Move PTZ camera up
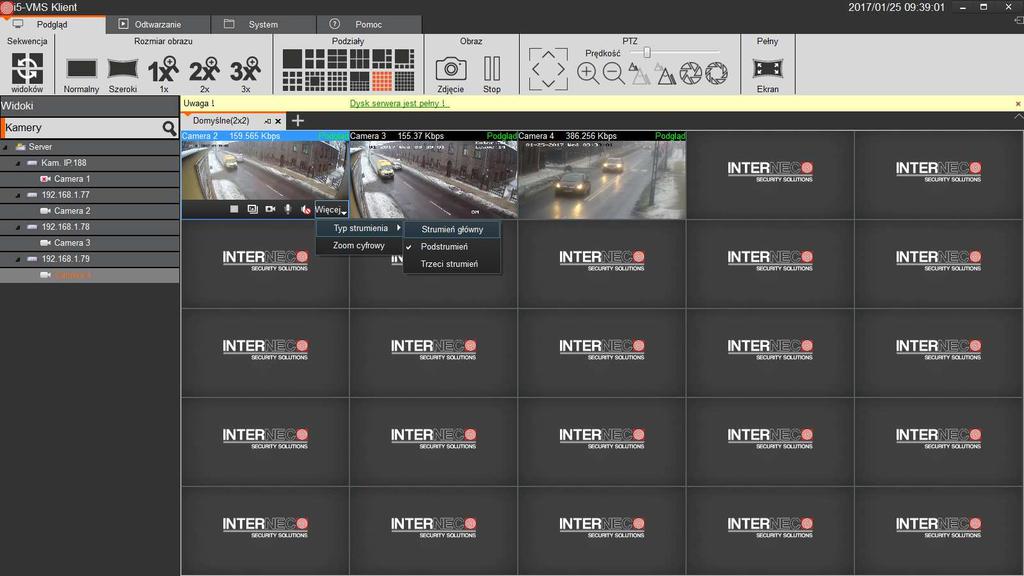Viewport: 1024px width, 576px height. [548, 54]
